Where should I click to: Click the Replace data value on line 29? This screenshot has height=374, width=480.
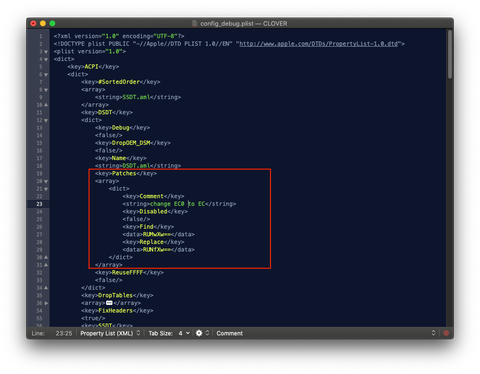pos(157,249)
